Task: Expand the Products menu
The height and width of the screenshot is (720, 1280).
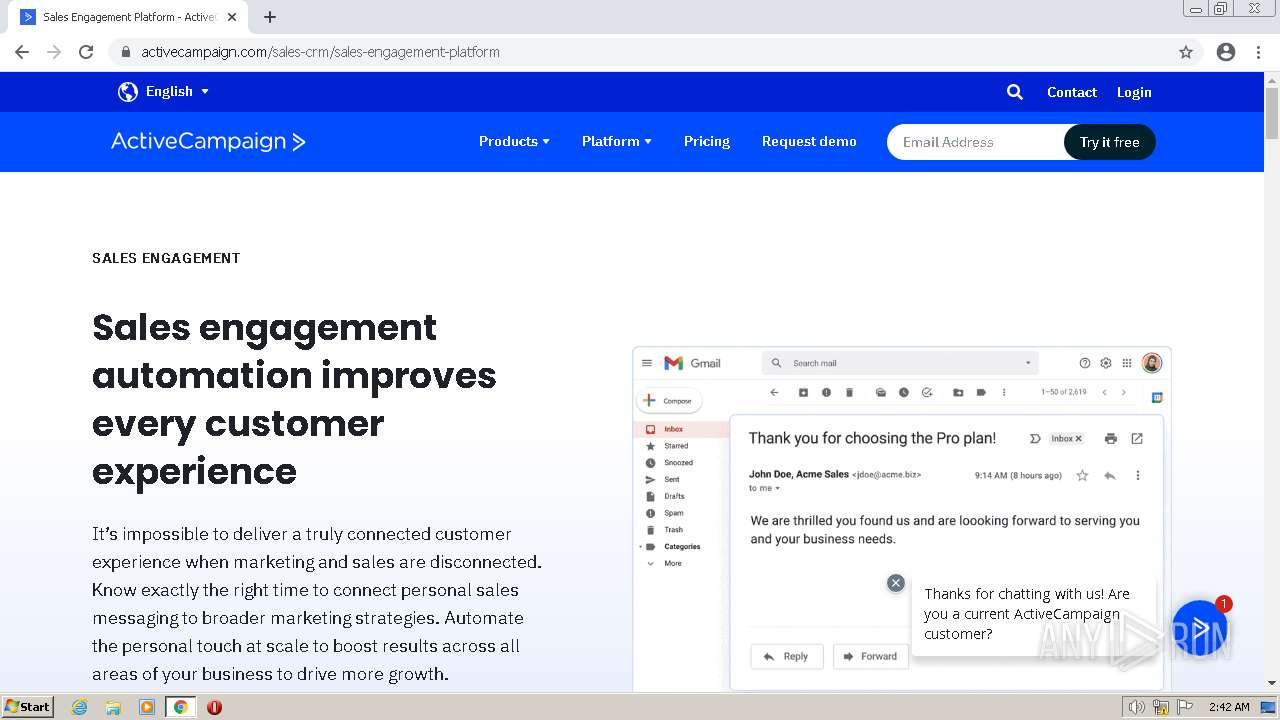Action: click(x=514, y=141)
